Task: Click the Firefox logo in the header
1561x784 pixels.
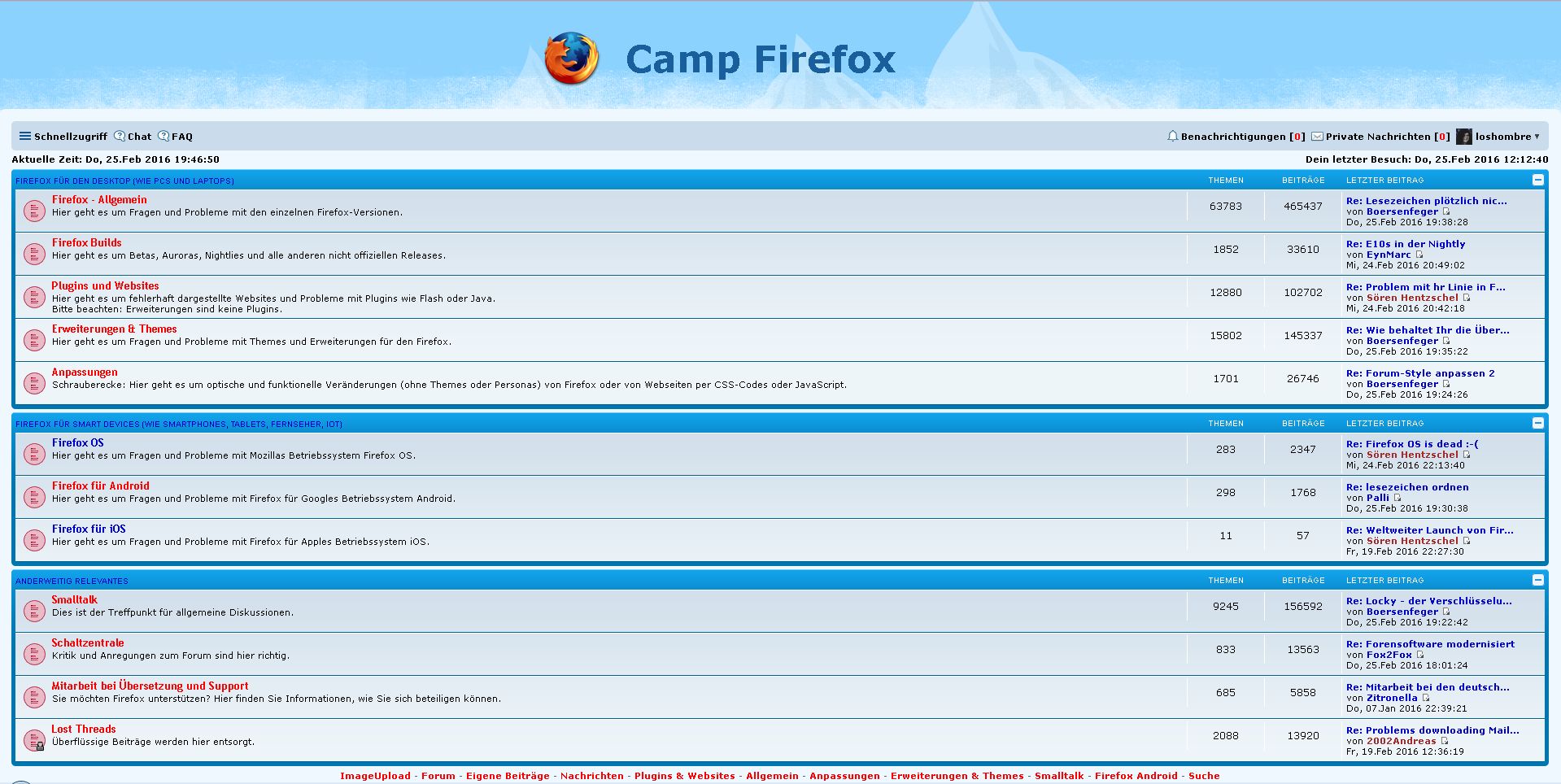Action: pyautogui.click(x=571, y=59)
